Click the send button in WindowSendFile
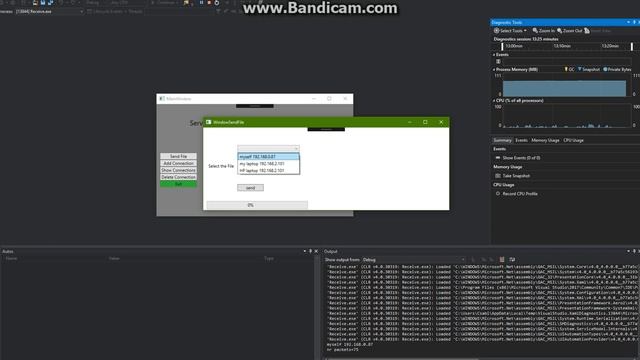 (x=250, y=188)
